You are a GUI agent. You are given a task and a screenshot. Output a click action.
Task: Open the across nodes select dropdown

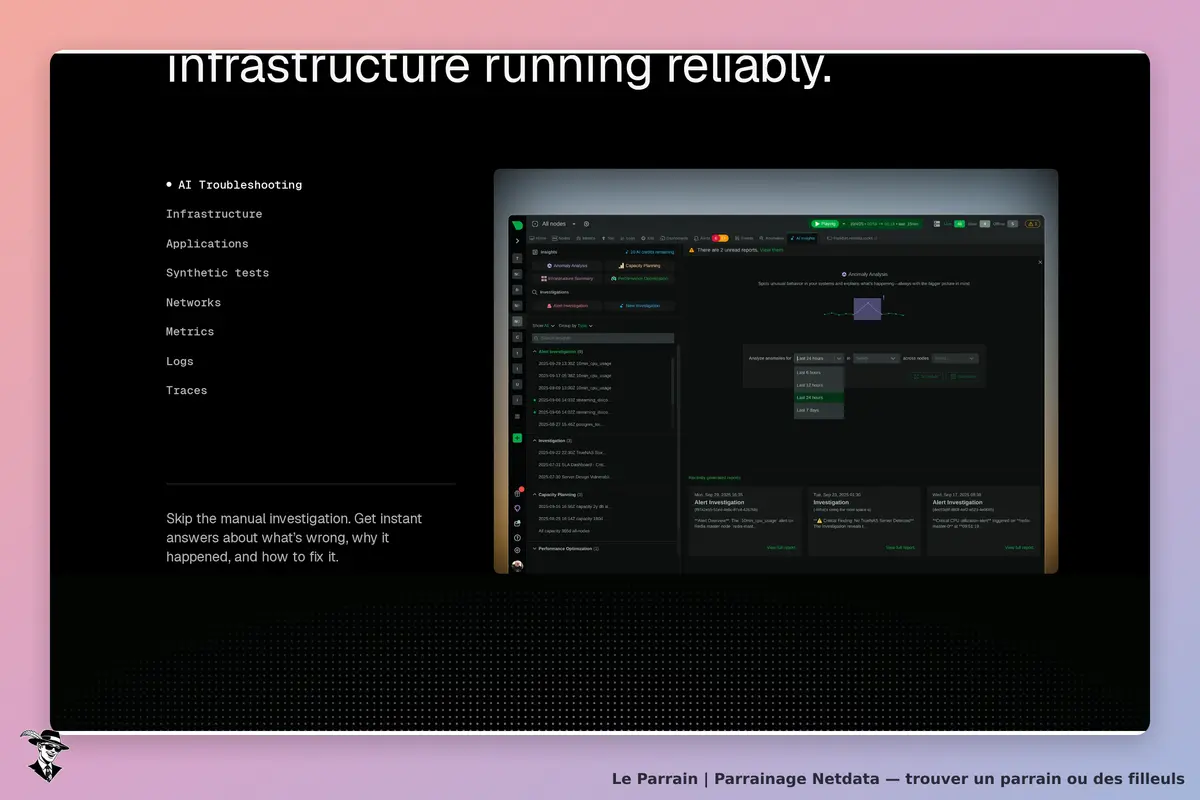[955, 358]
